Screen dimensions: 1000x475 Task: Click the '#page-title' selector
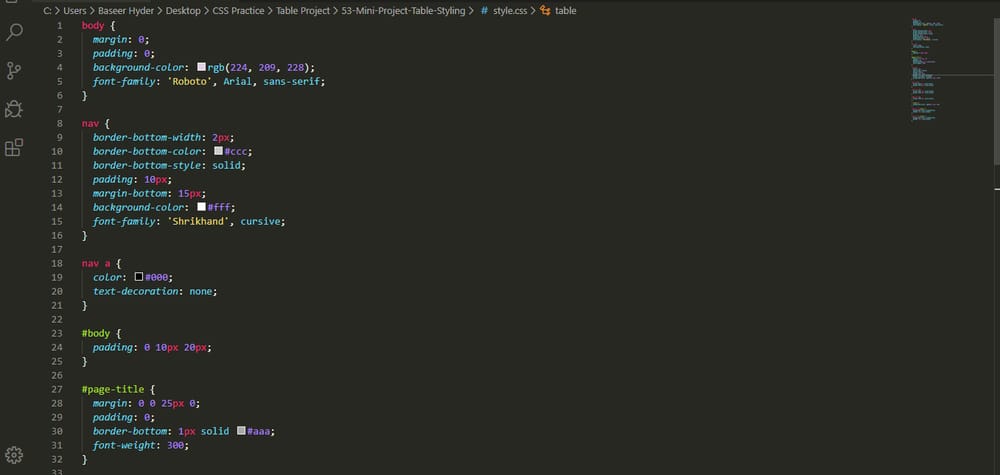(x=113, y=389)
